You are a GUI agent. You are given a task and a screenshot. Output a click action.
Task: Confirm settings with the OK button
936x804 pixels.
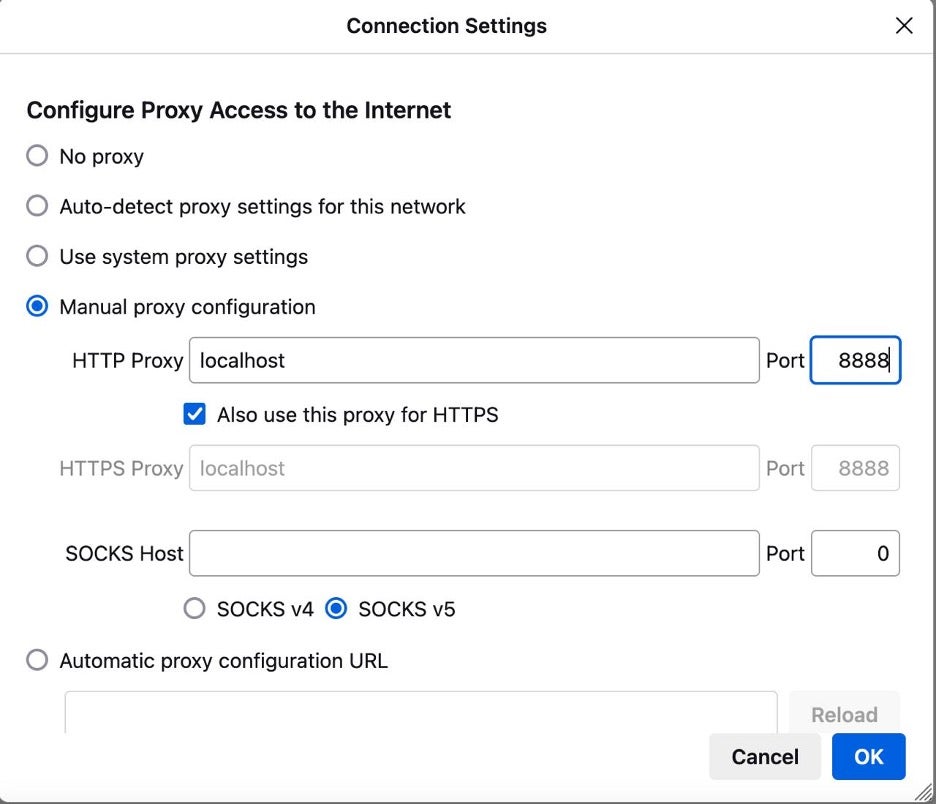point(869,757)
